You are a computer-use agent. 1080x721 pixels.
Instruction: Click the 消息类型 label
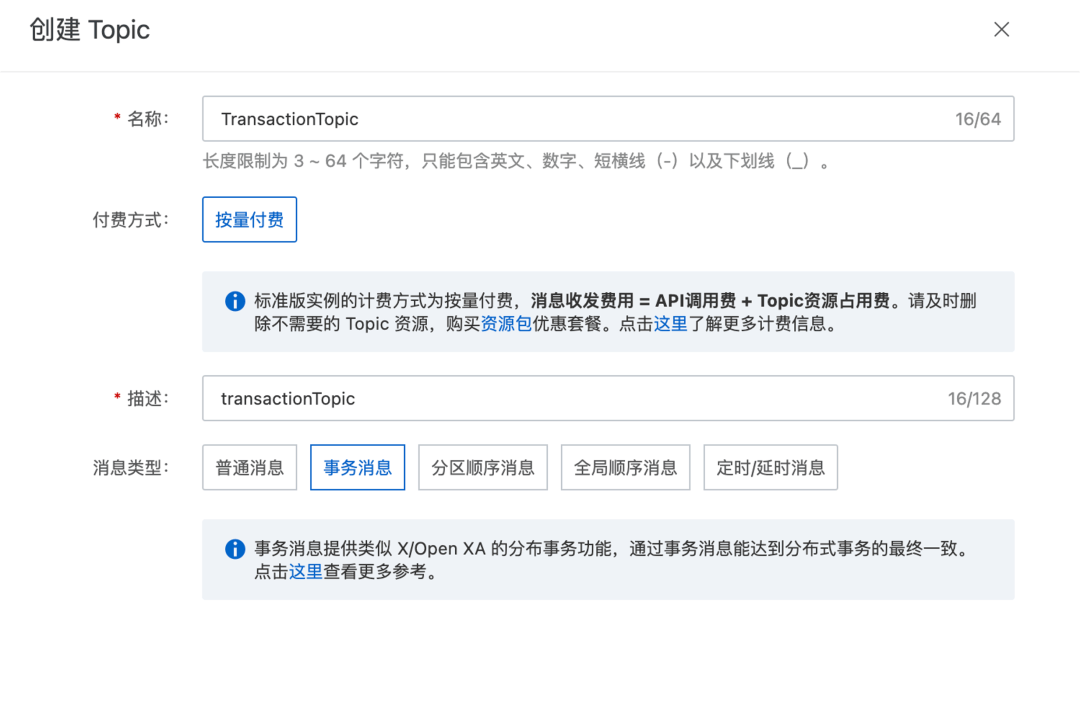point(131,468)
